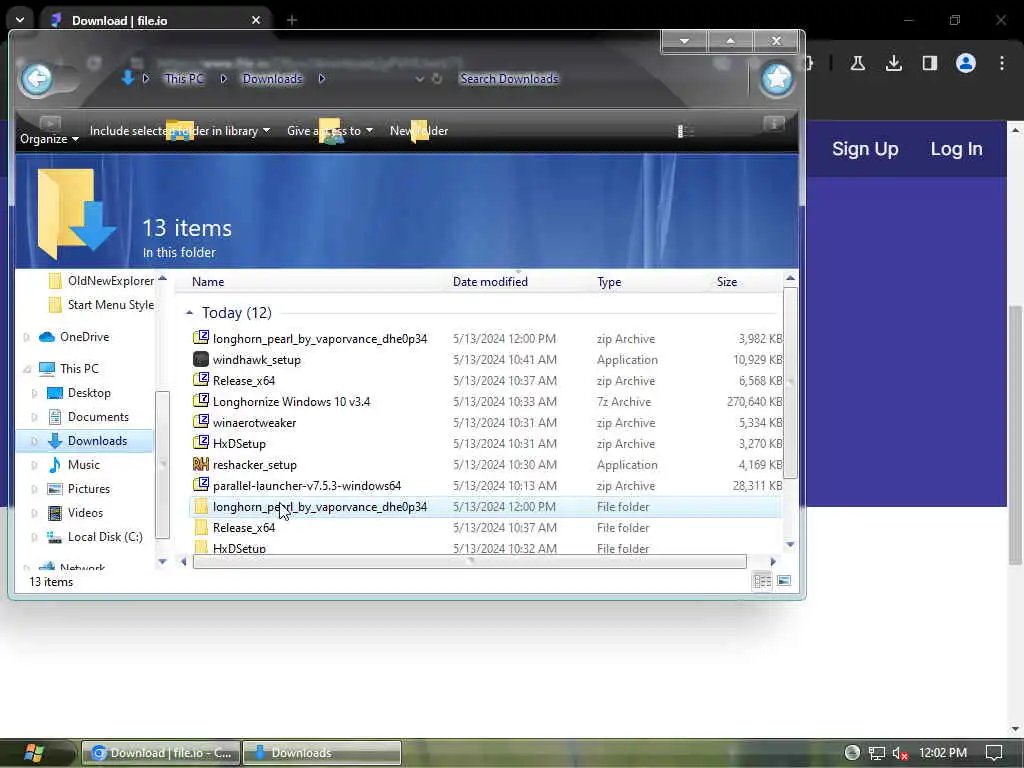Click the volume muted tray icon
The height and width of the screenshot is (768, 1024).
pos(900,753)
